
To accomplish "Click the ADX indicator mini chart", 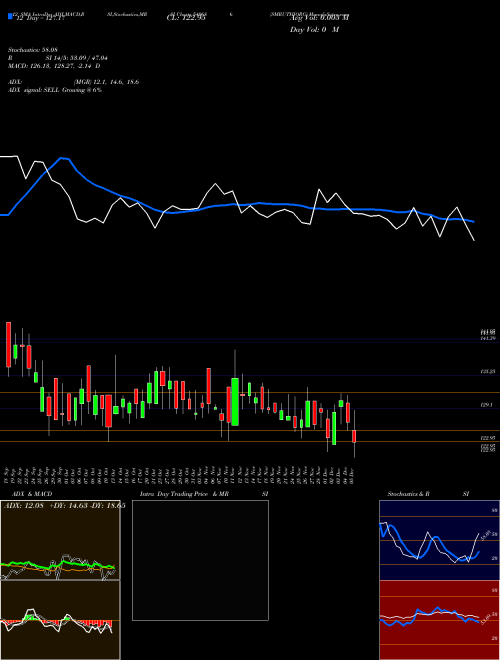I will [x=60, y=540].
